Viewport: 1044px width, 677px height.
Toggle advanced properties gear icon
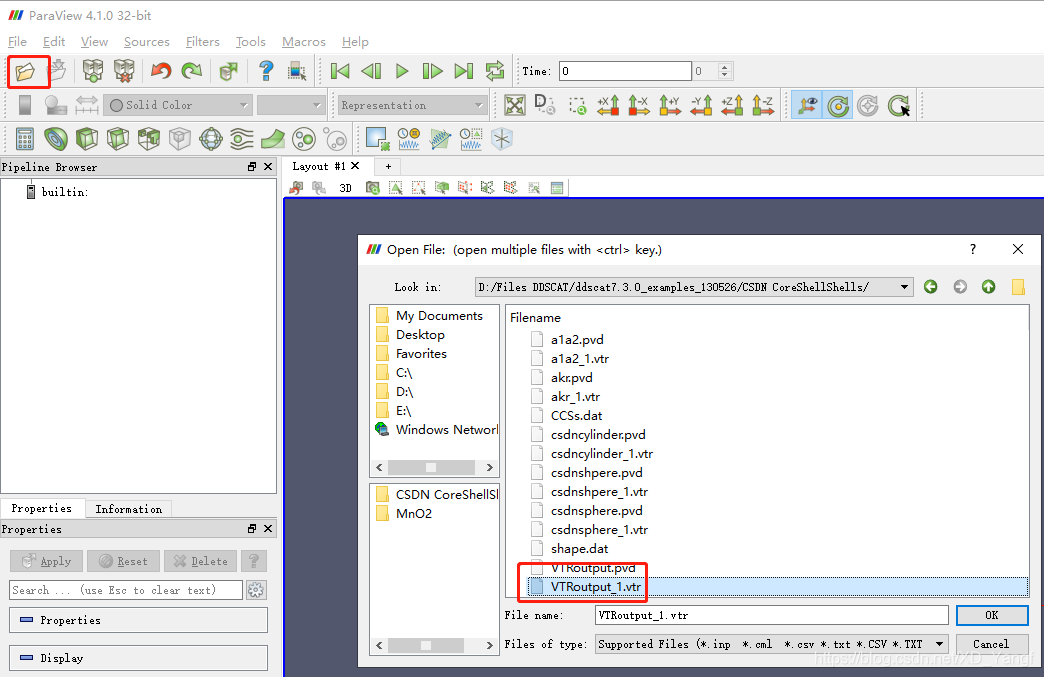(x=256, y=590)
